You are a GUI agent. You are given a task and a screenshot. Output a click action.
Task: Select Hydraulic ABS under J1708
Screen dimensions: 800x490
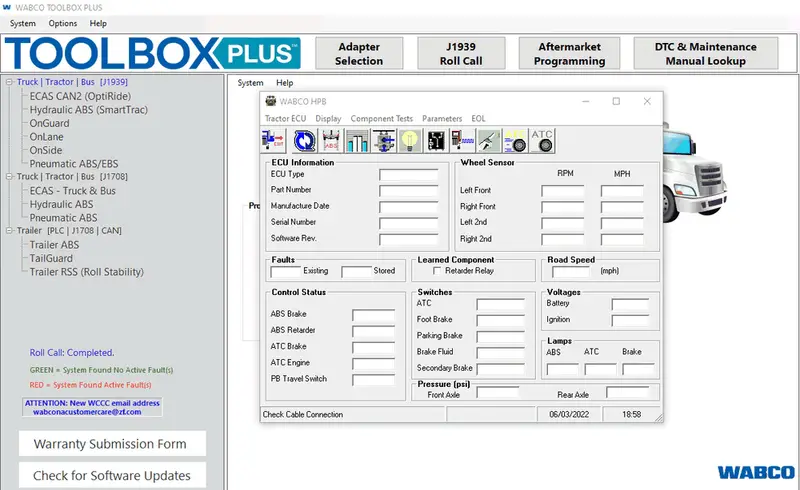61,204
